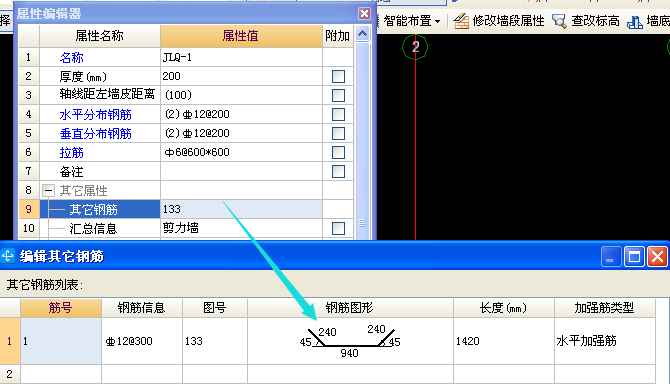670x384 pixels.
Task: Click the 水平加强筋 type cell
Action: click(605, 341)
